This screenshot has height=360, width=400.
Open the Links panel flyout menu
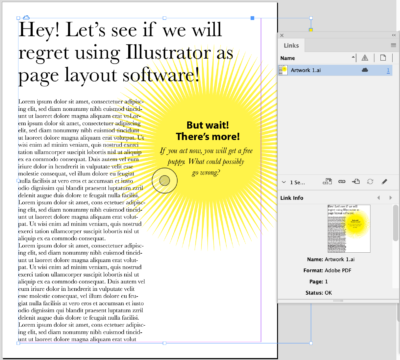point(393,45)
